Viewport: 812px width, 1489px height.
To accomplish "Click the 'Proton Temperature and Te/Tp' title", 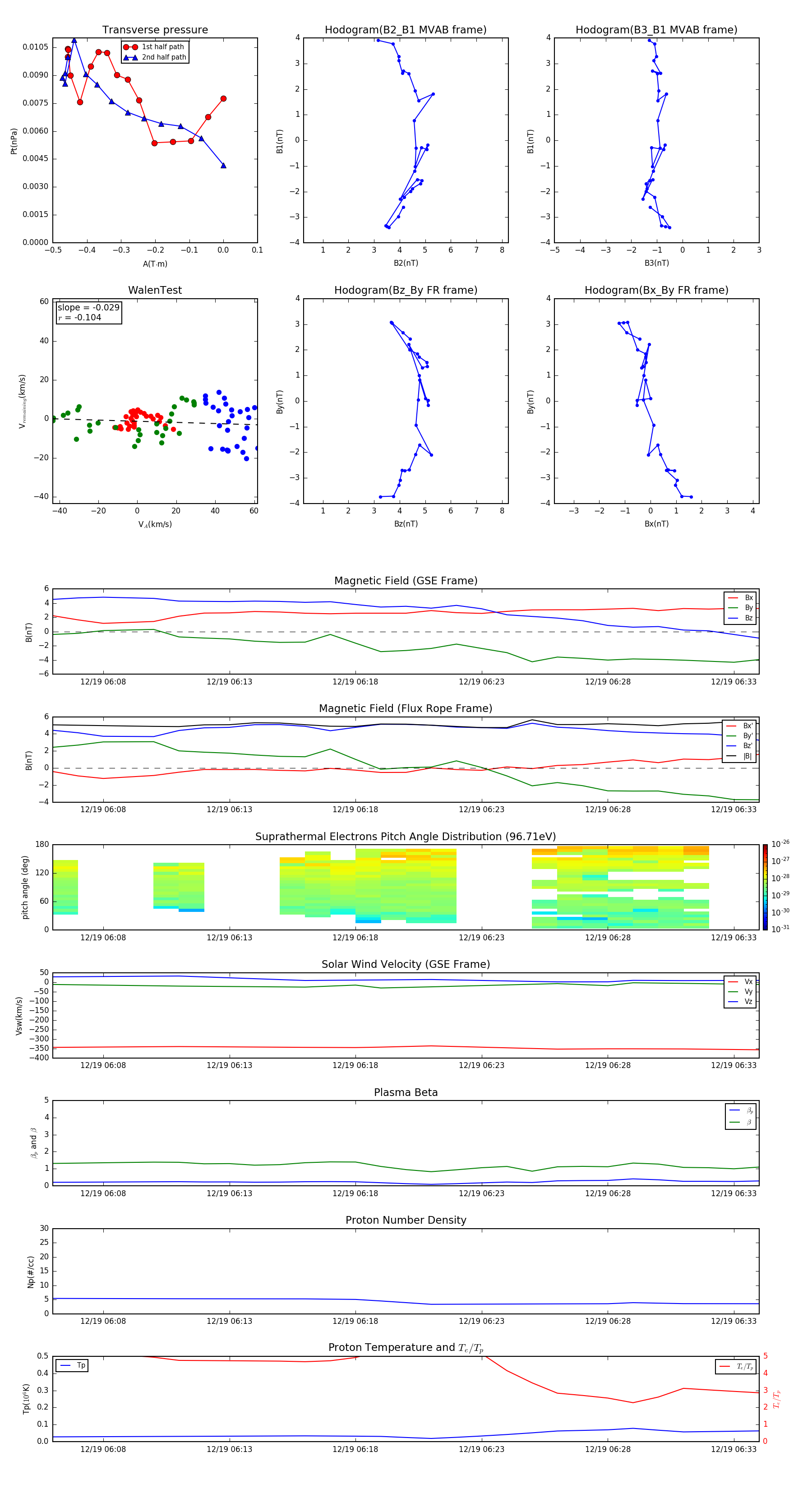I will point(406,1348).
